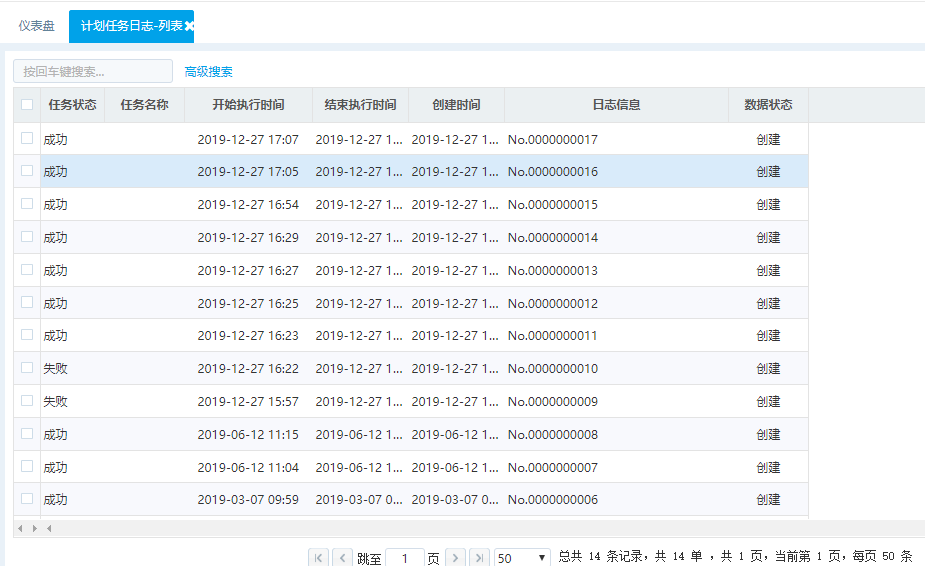Click the horizontal scrollbar right arrow

(35, 528)
